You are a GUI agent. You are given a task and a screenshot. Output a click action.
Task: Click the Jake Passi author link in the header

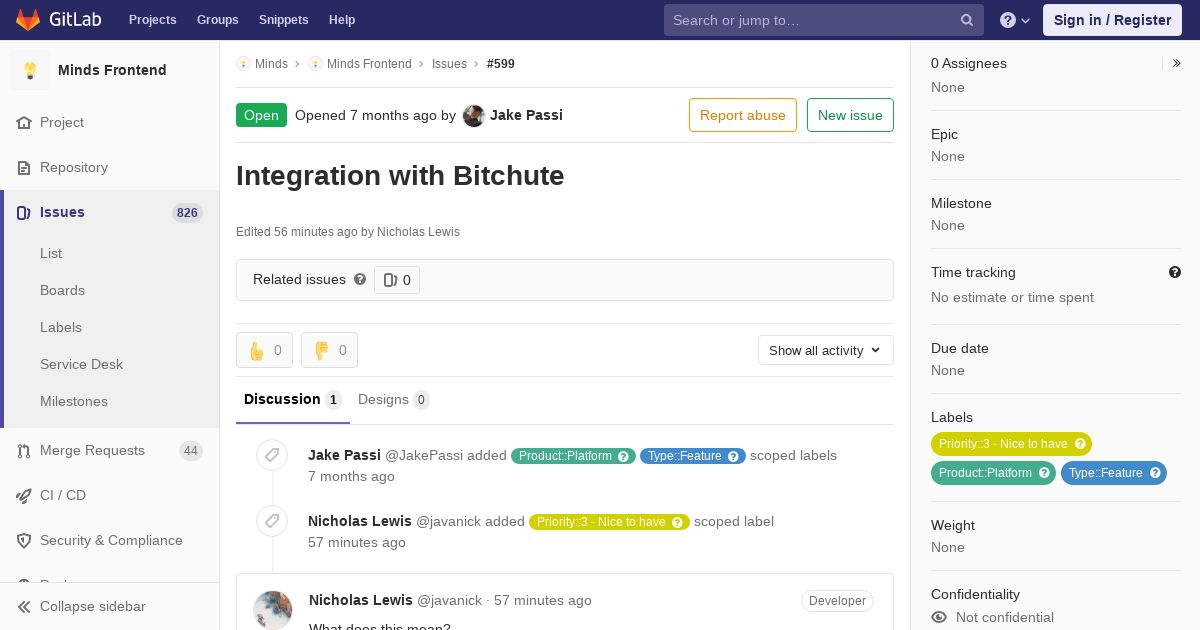pos(526,115)
